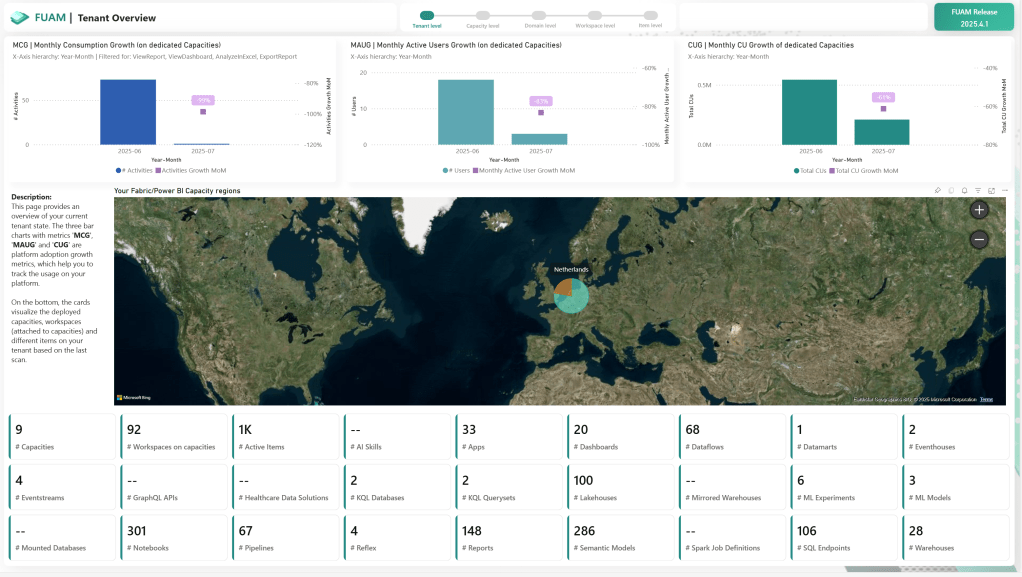Go to the Workspace level step

(594, 16)
